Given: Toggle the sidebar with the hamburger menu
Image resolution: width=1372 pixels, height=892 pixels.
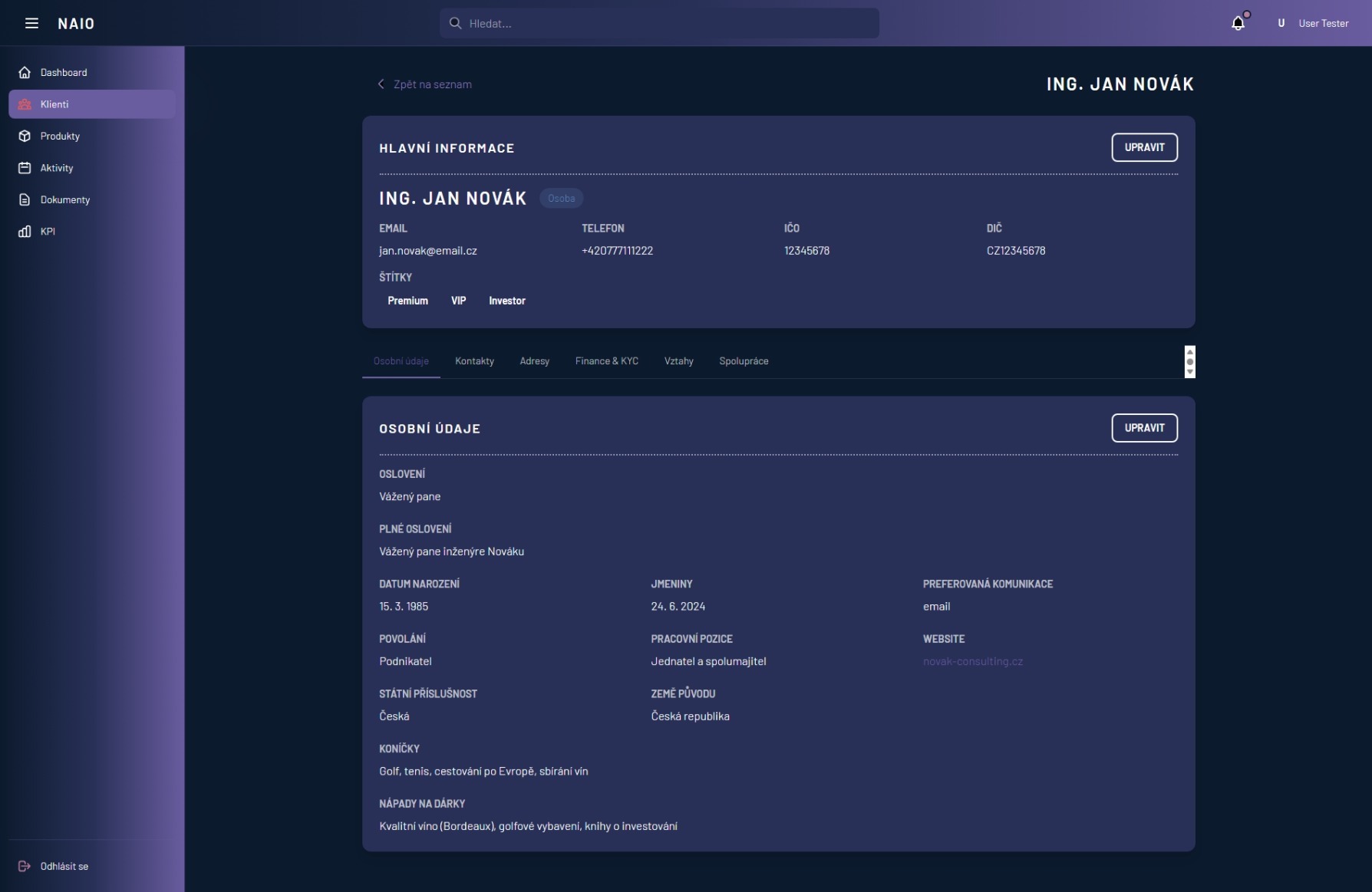Looking at the screenshot, I should 31,23.
